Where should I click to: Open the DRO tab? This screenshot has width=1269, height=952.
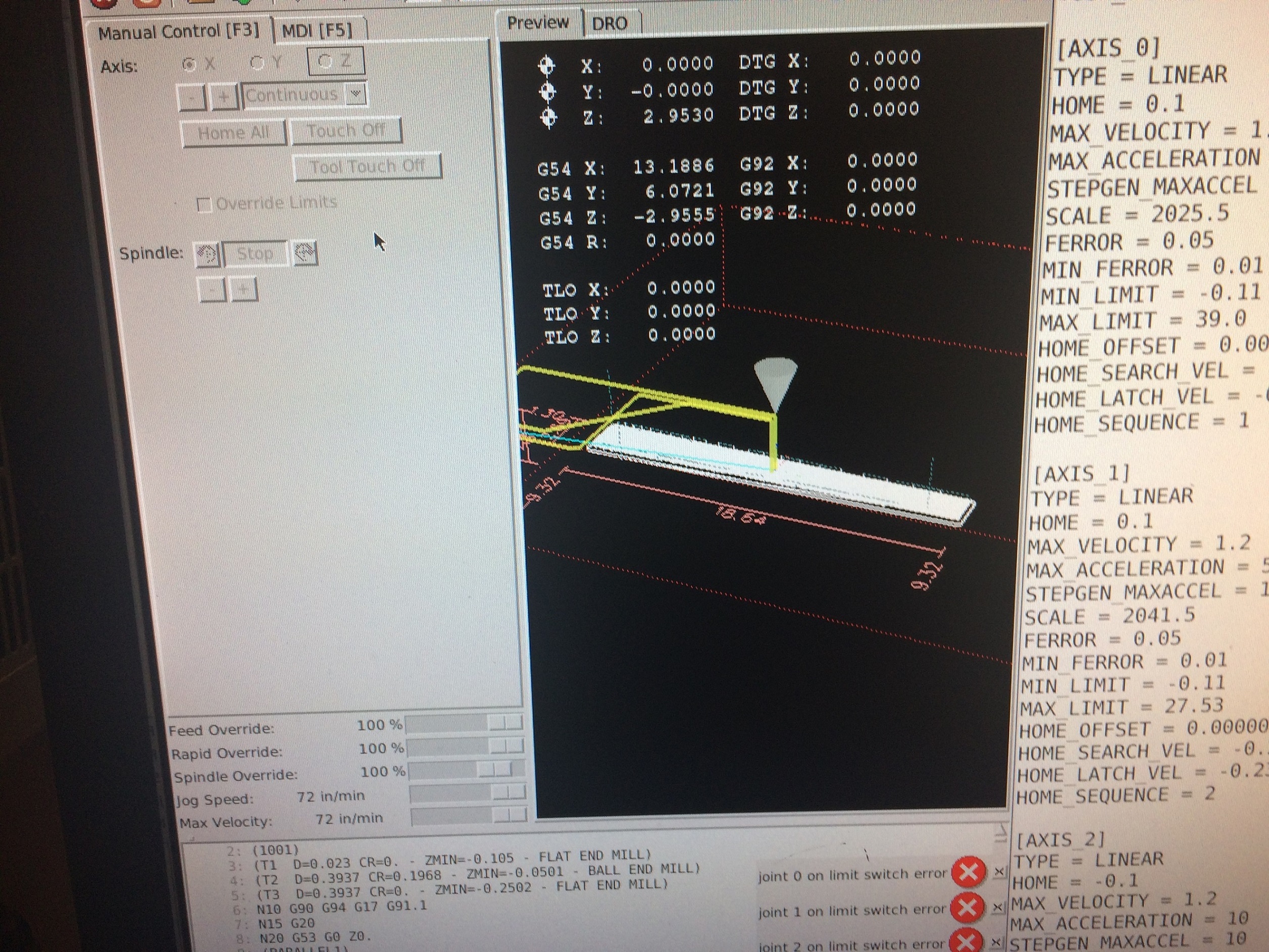tap(610, 24)
